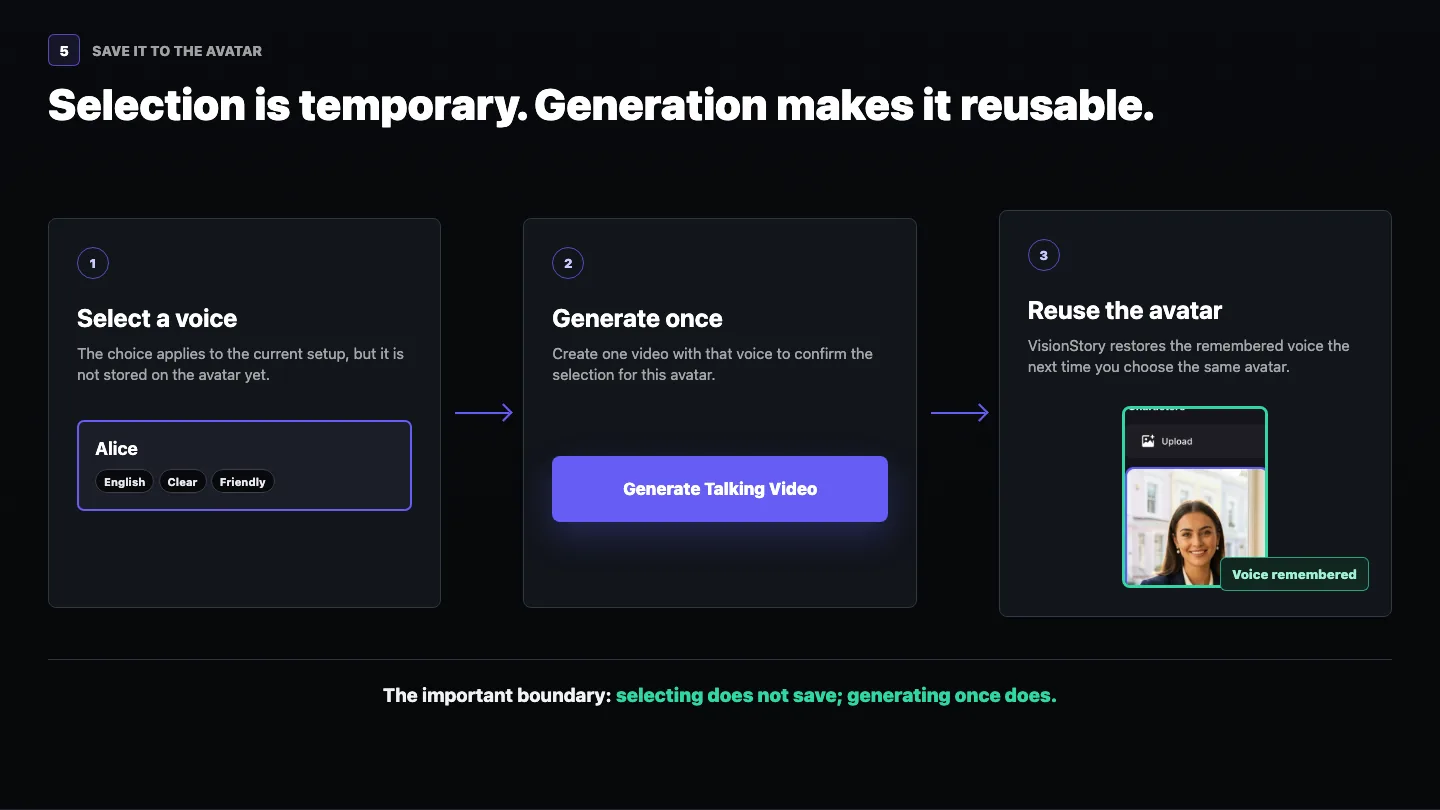The width and height of the screenshot is (1440, 810).
Task: Click the circled number 2 icon
Action: tap(568, 264)
